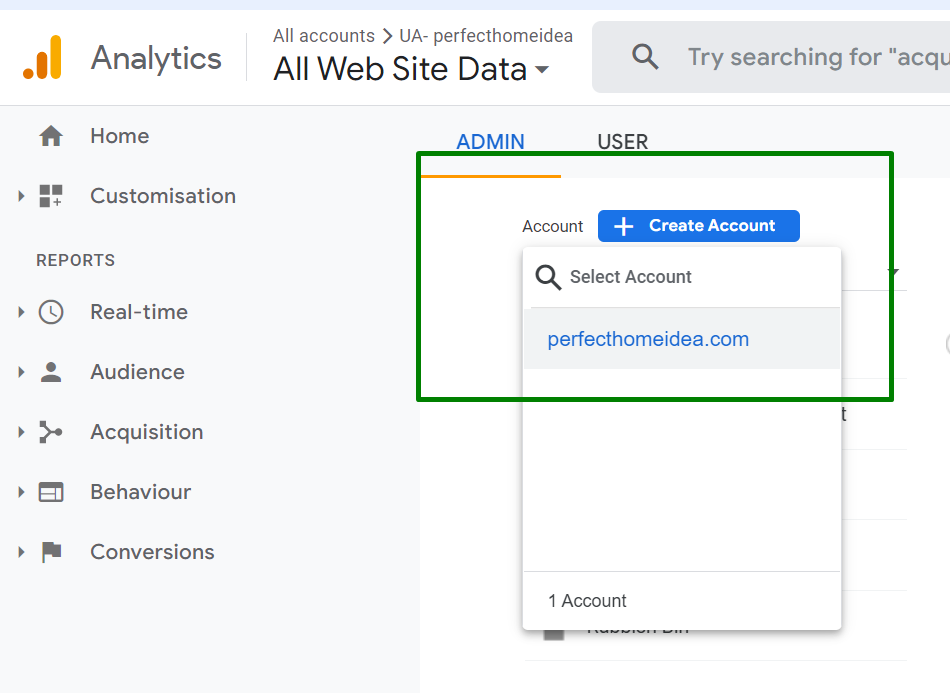Open Customisation in the sidebar

[163, 196]
